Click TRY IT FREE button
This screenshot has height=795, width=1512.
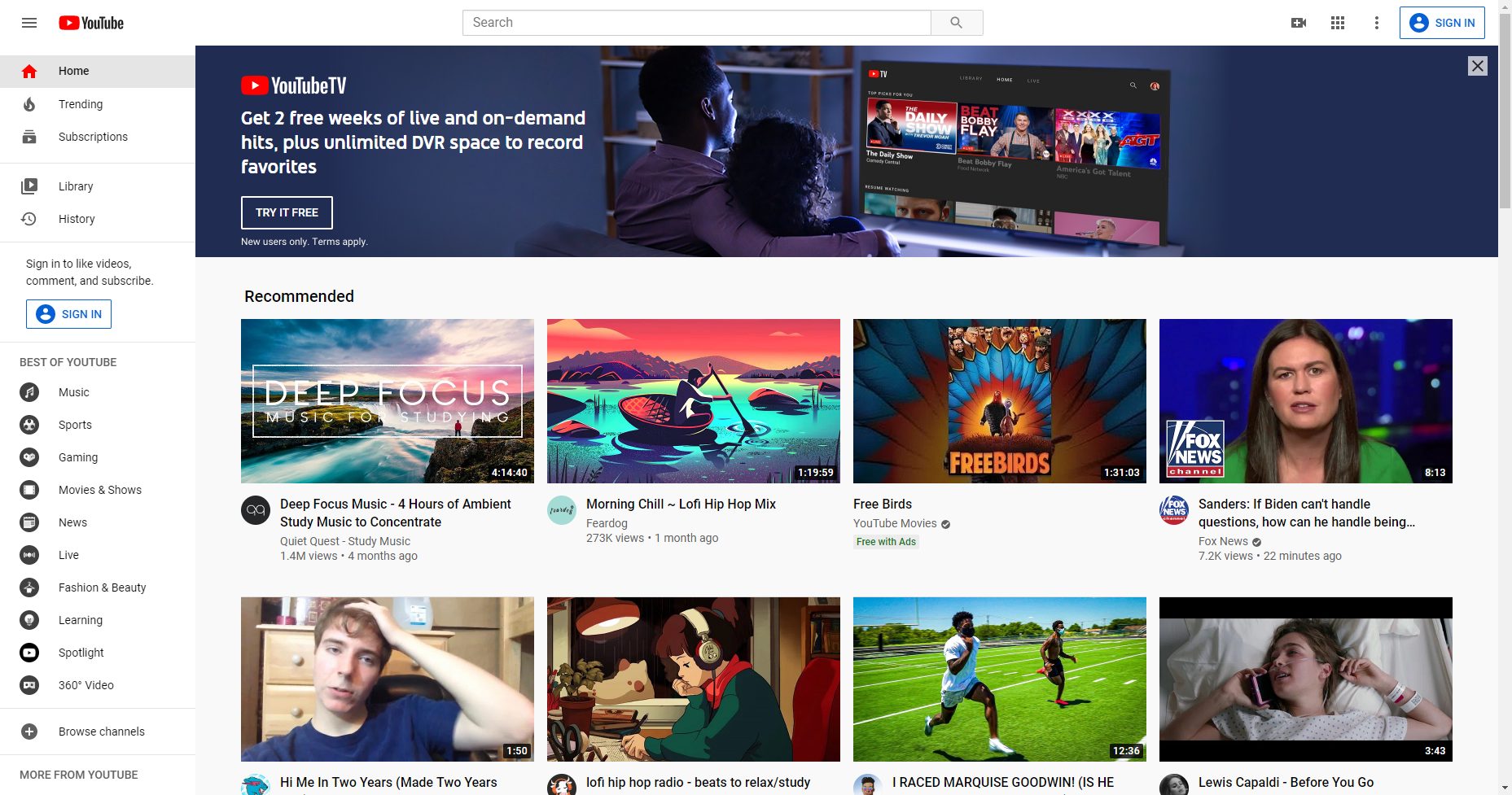[287, 212]
